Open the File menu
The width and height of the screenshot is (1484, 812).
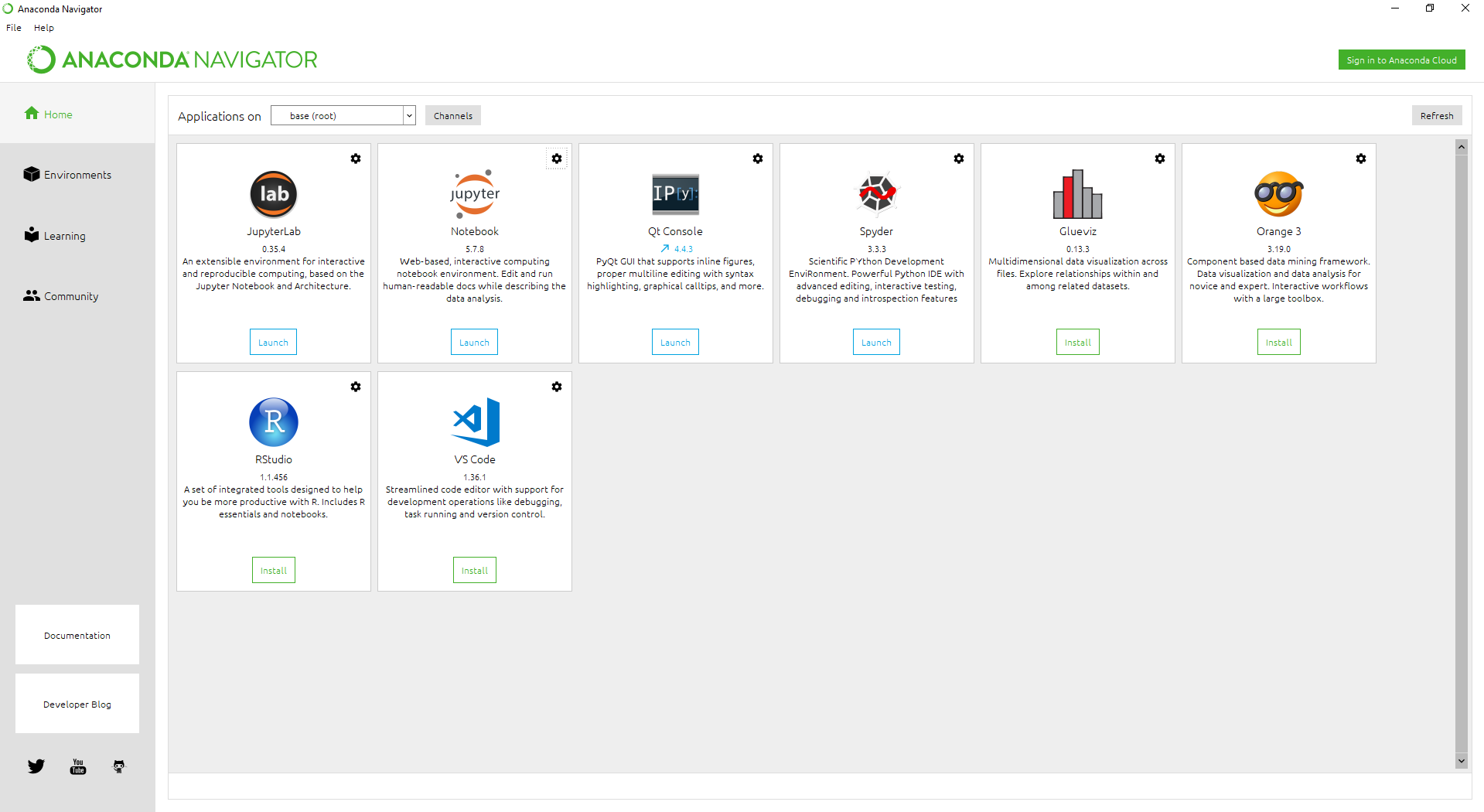tap(14, 28)
